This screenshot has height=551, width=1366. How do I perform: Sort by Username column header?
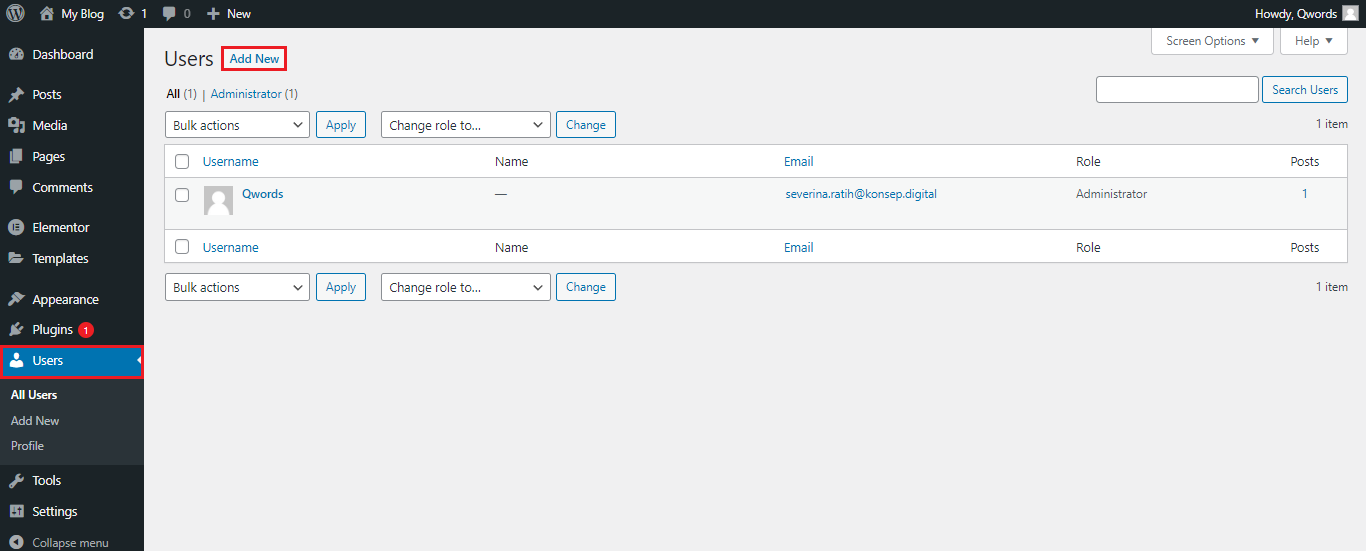click(x=230, y=162)
